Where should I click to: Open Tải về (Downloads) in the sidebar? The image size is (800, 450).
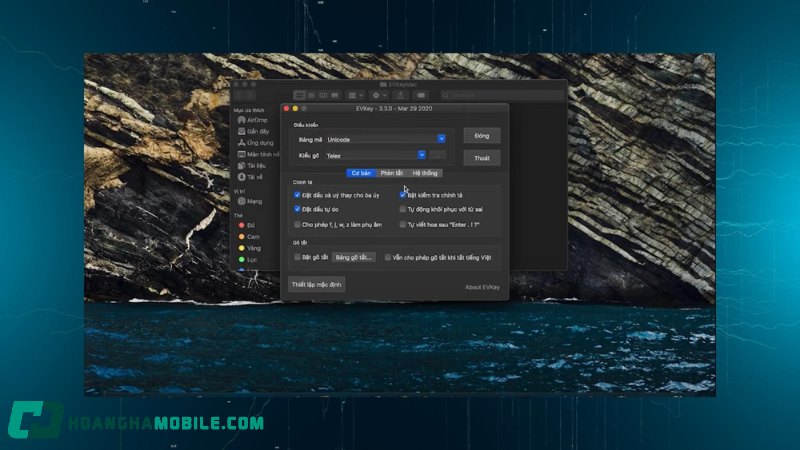point(253,177)
